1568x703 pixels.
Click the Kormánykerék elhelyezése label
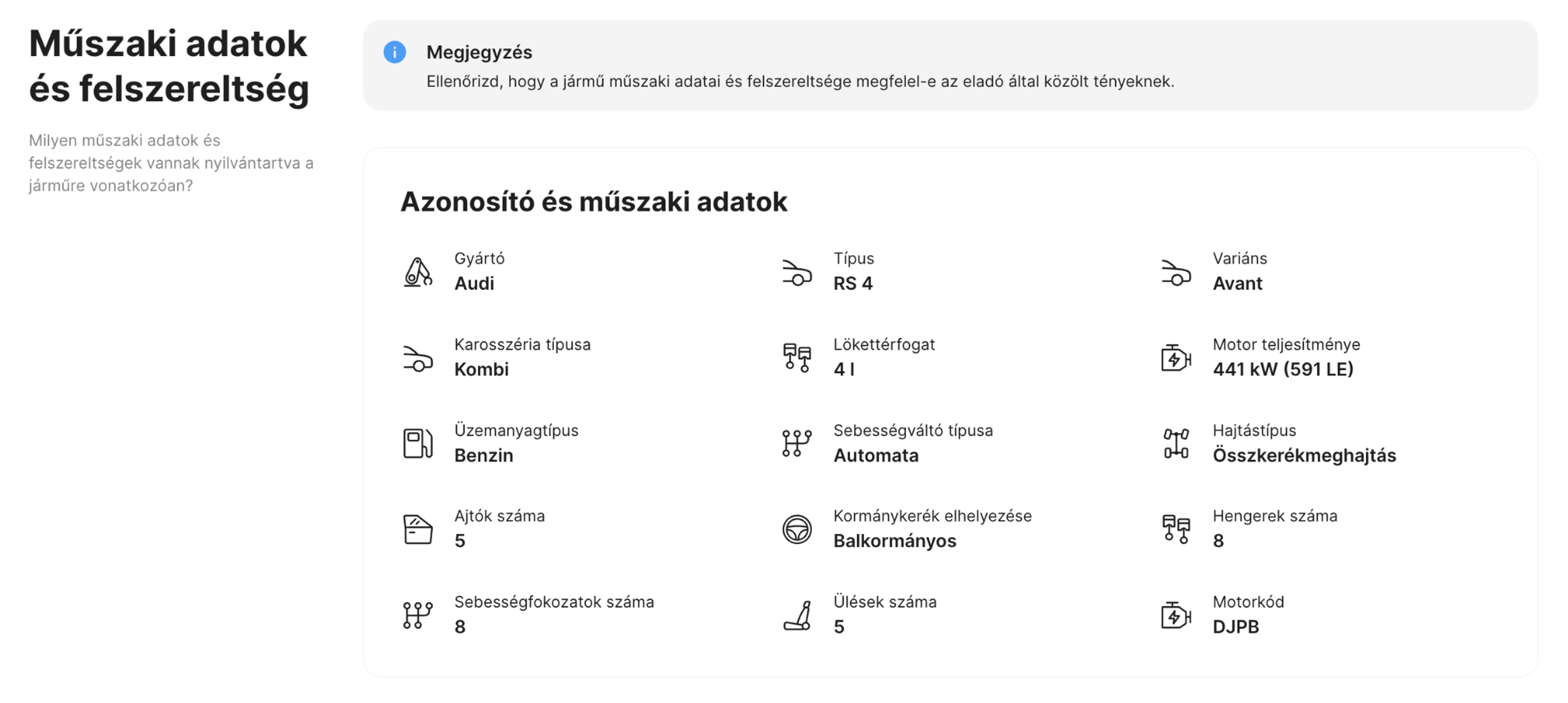933,516
